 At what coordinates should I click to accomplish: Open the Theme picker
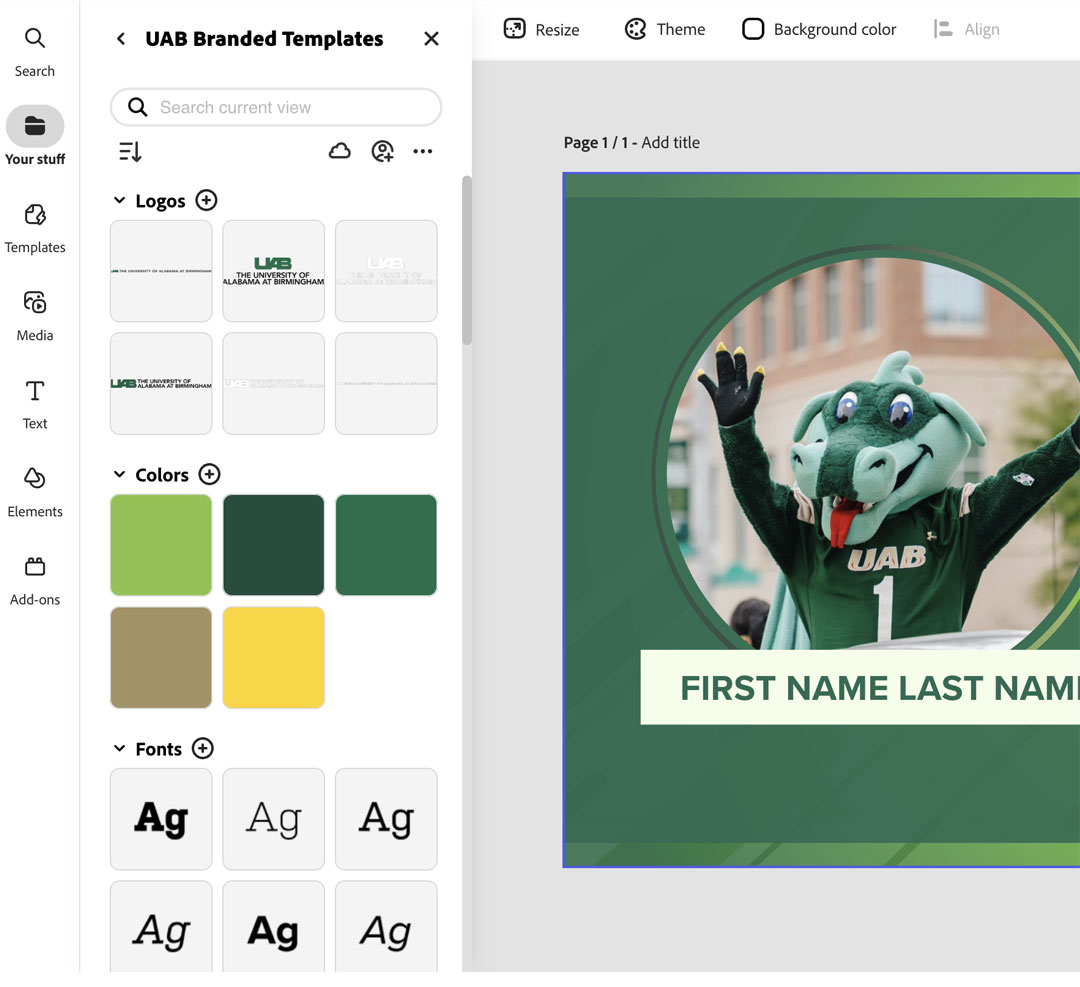[665, 29]
